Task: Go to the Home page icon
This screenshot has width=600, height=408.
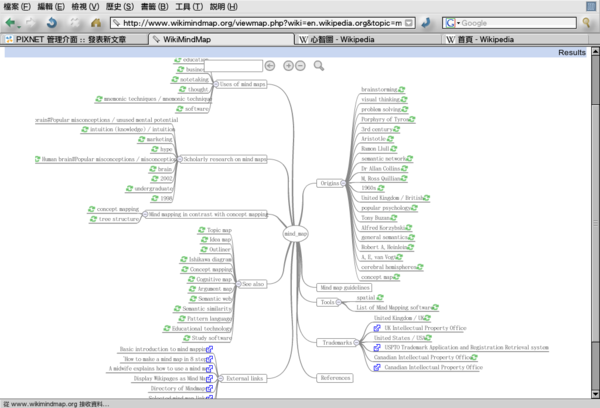Action: [x=96, y=23]
